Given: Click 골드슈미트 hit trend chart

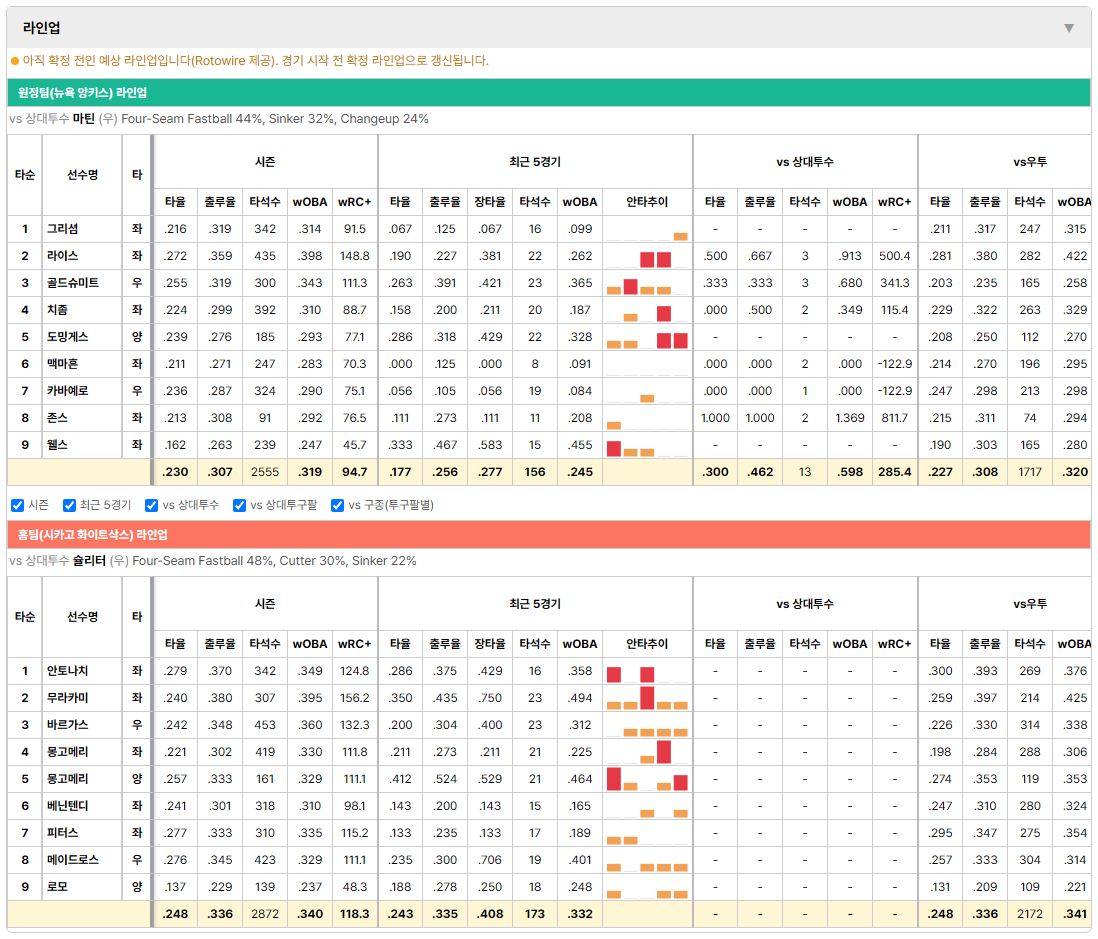Looking at the screenshot, I should [x=647, y=283].
